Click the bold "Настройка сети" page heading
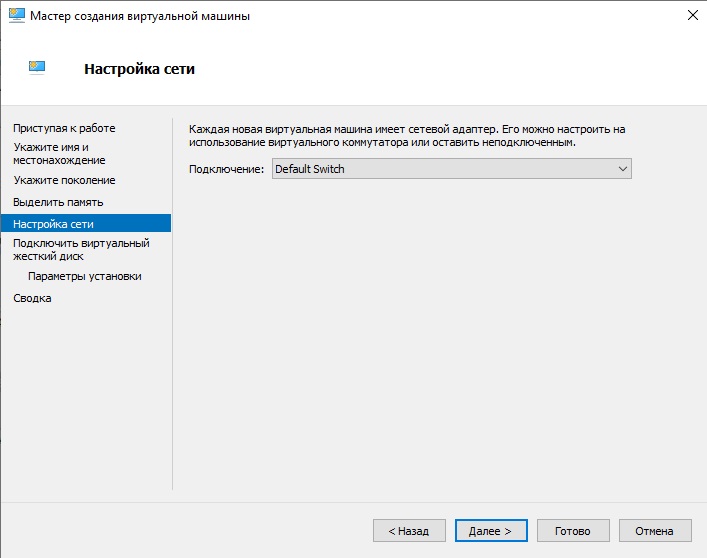Viewport: 707px width, 558px height. click(139, 69)
